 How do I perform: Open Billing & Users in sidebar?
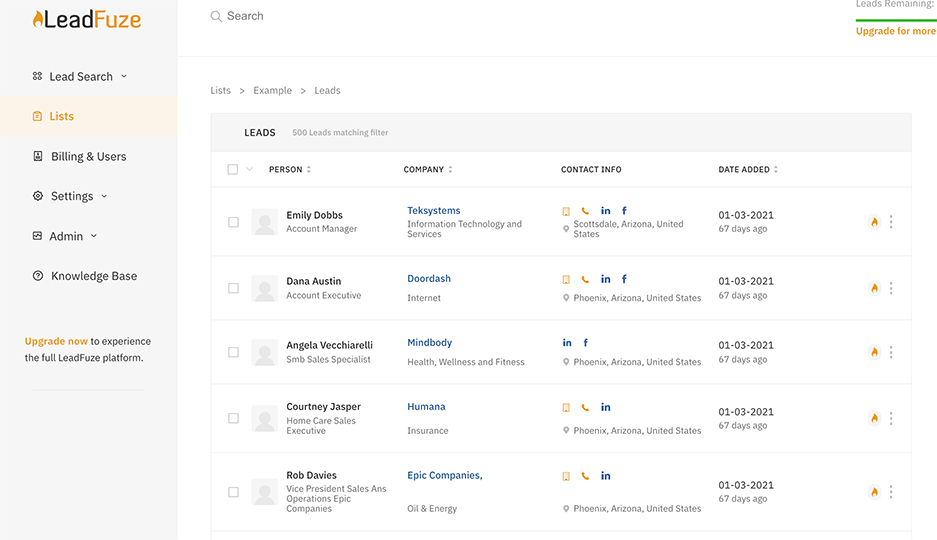[x=88, y=156]
